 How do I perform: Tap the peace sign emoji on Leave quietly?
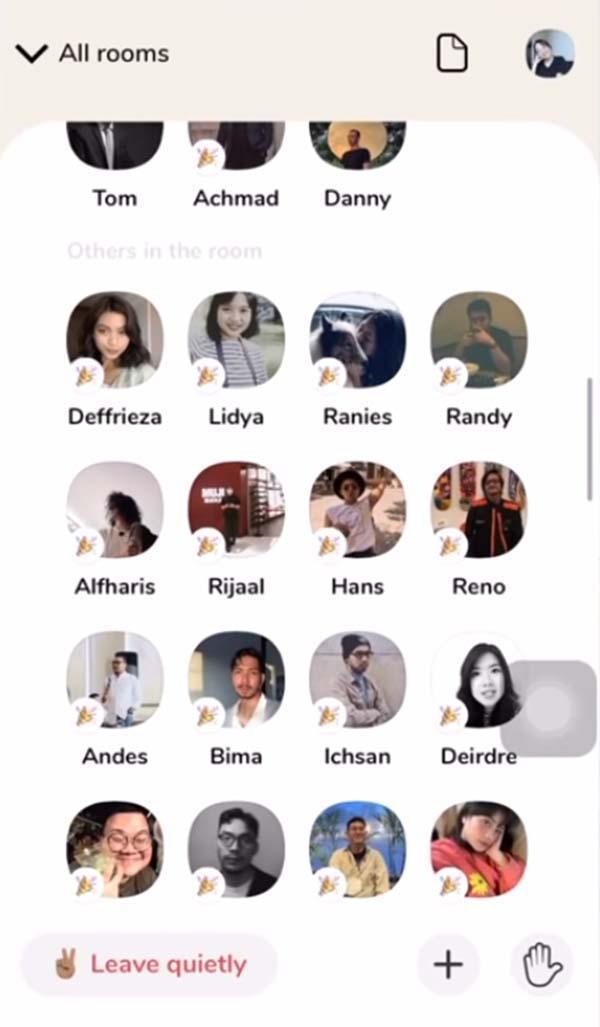pyautogui.click(x=66, y=964)
